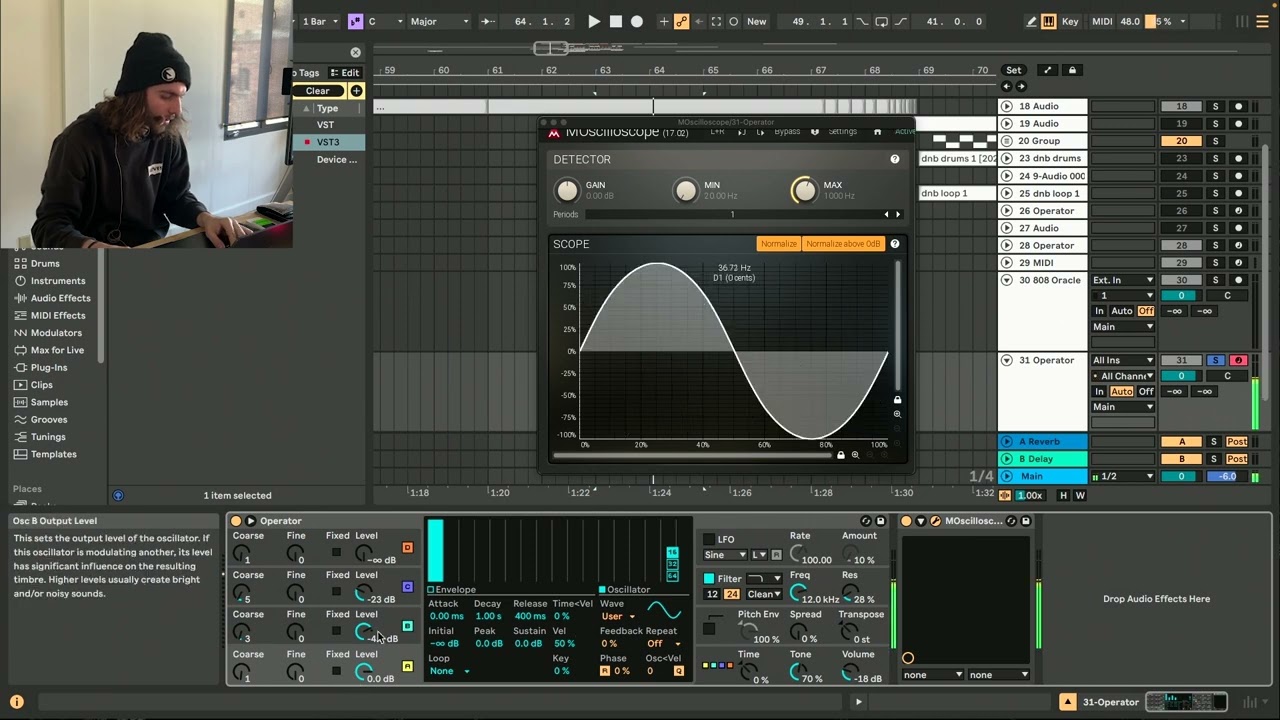
Task: Toggle Operator device activator
Action: (236, 521)
